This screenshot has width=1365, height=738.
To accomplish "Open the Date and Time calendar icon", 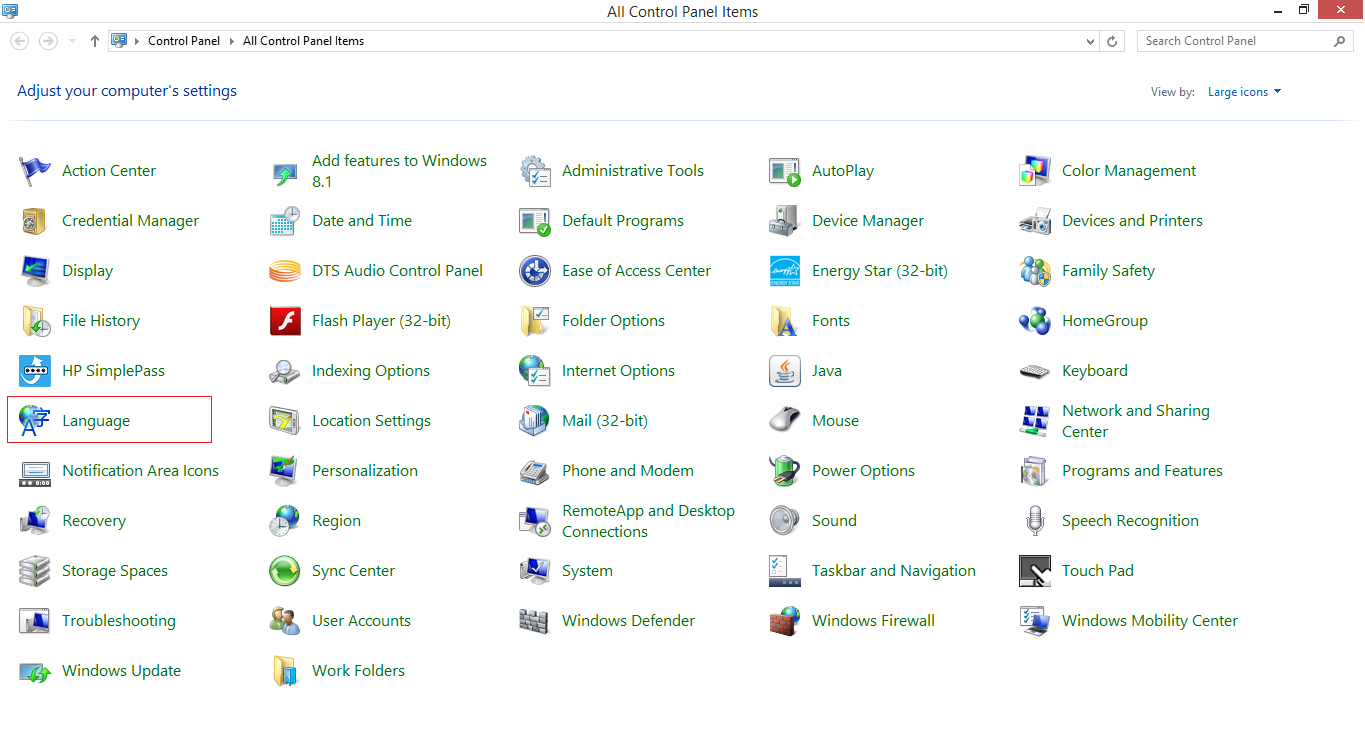I will [x=285, y=221].
